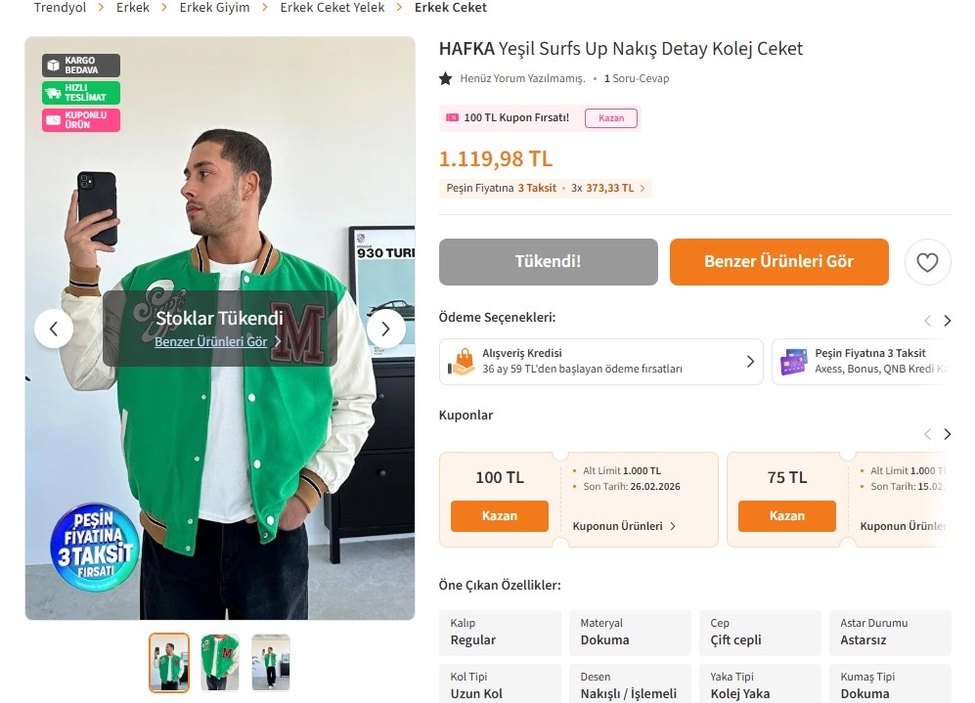This screenshot has width=975, height=703.
Task: Claim the 75 TL coupon with Kazan
Action: 786,516
